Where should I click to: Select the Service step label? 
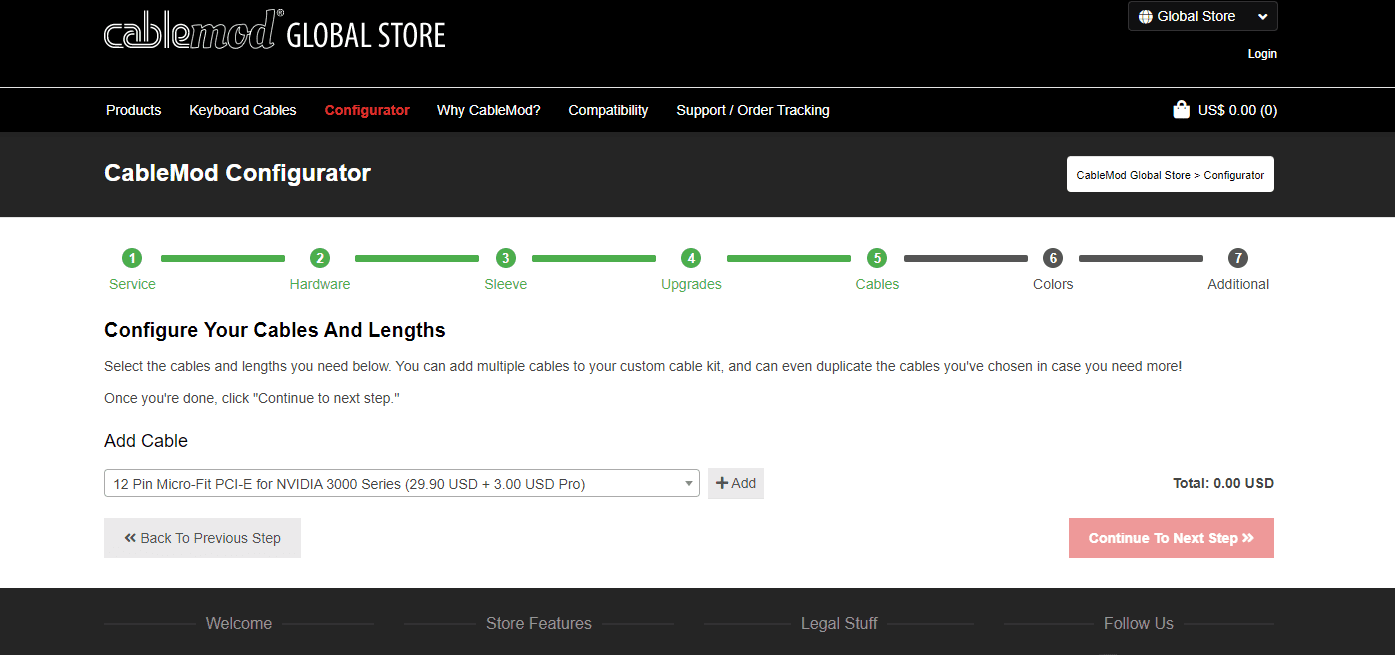coord(132,284)
